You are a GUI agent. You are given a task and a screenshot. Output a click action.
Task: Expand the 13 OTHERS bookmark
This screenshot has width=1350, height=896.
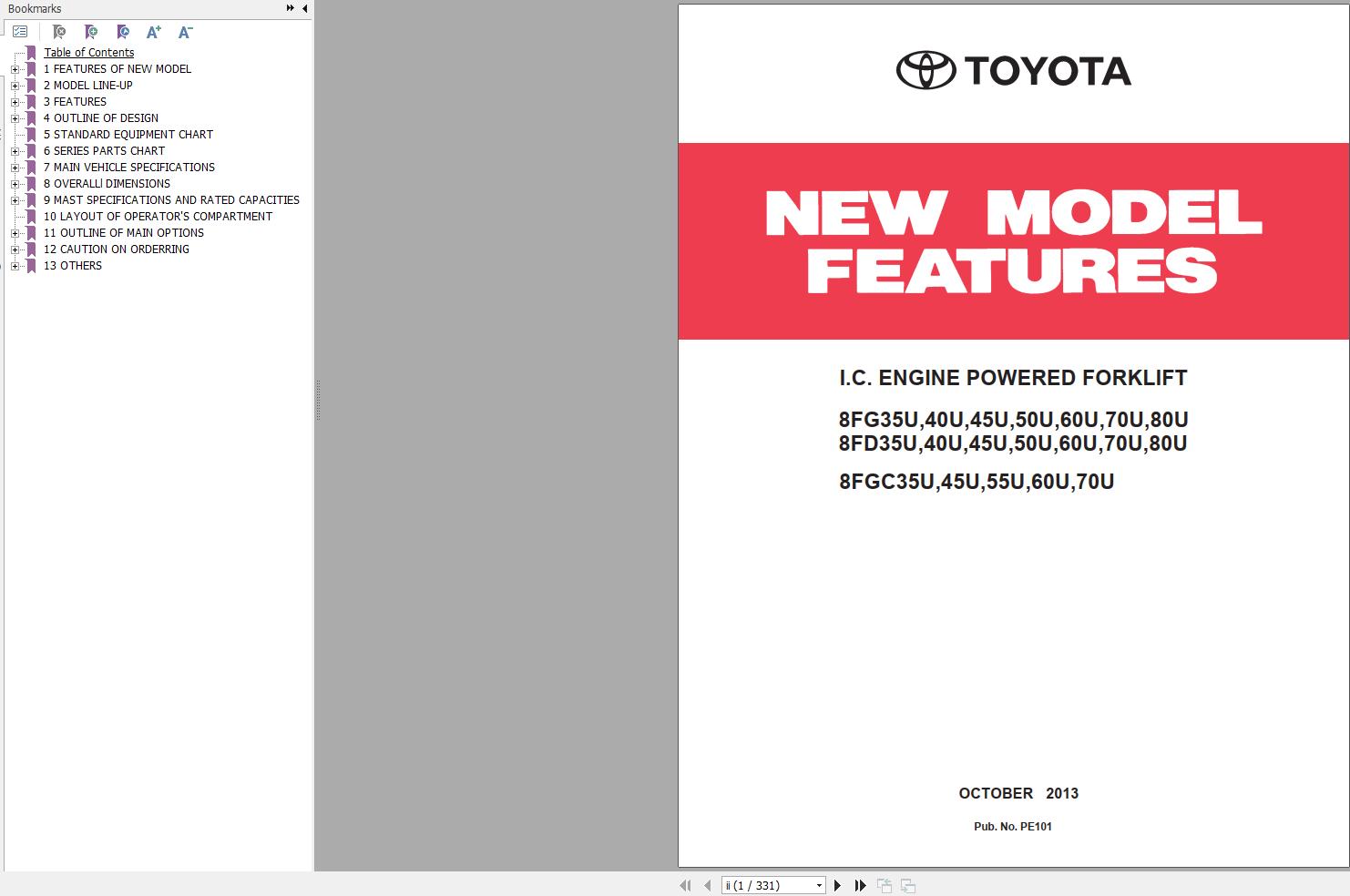click(x=15, y=266)
